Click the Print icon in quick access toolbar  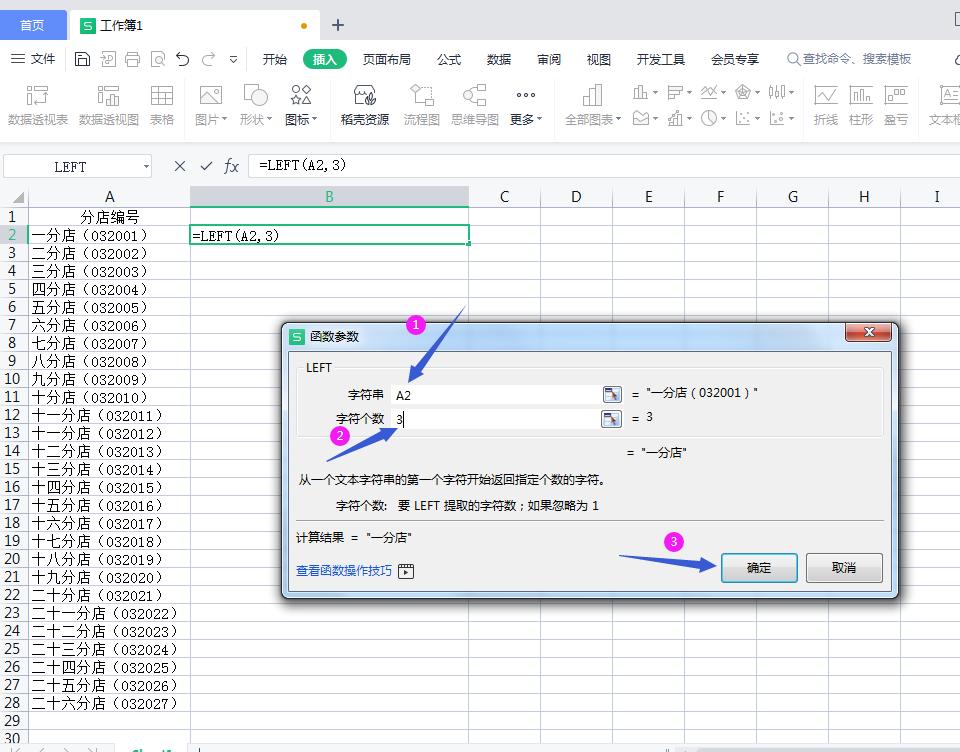click(x=132, y=59)
